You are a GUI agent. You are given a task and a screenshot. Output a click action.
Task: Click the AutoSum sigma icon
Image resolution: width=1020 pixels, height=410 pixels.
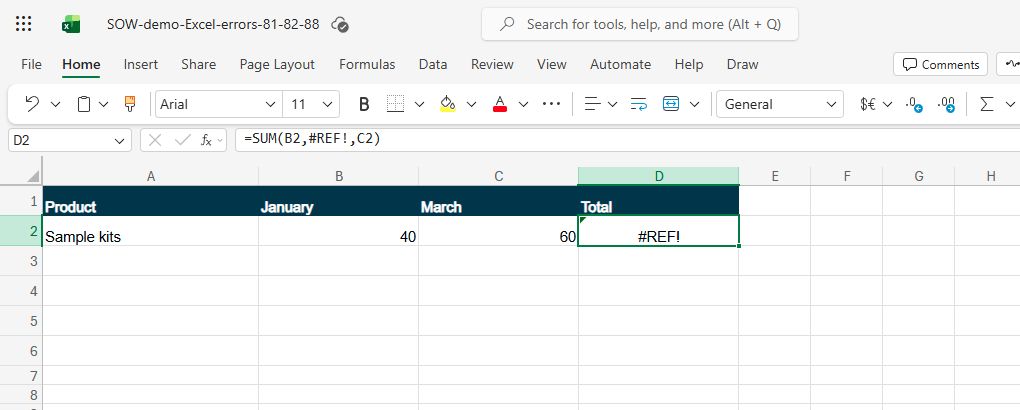point(987,104)
